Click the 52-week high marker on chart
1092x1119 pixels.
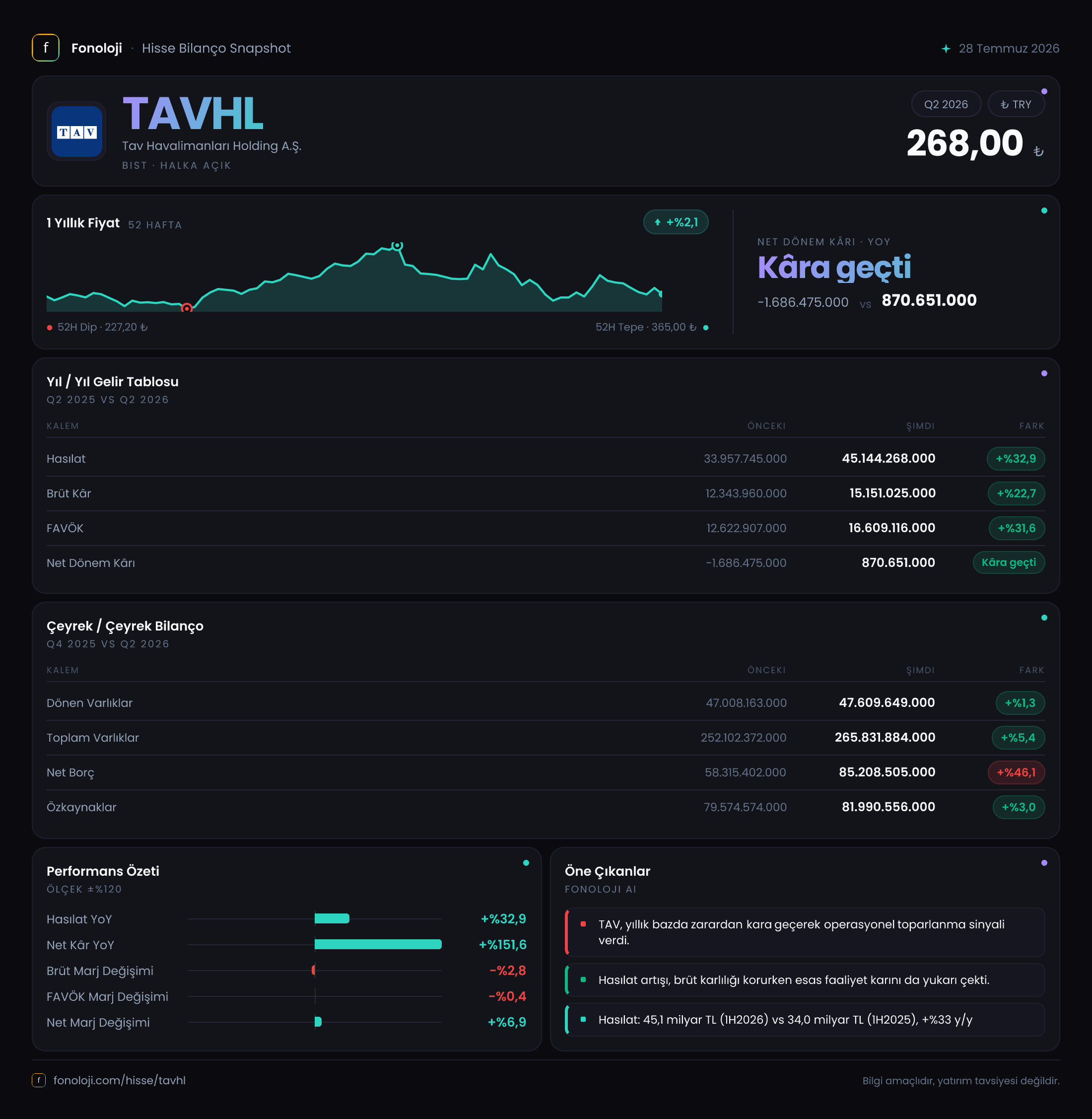click(397, 245)
